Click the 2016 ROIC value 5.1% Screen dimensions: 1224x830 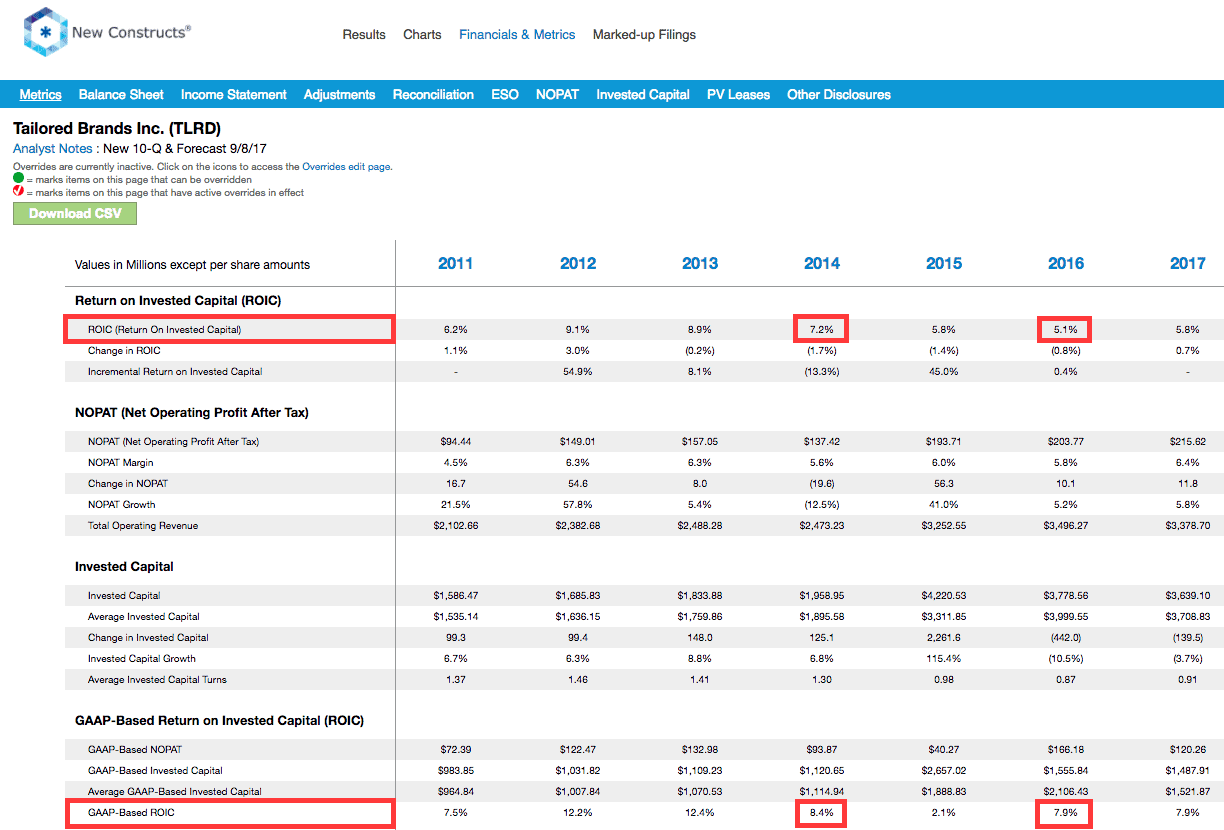click(1066, 329)
